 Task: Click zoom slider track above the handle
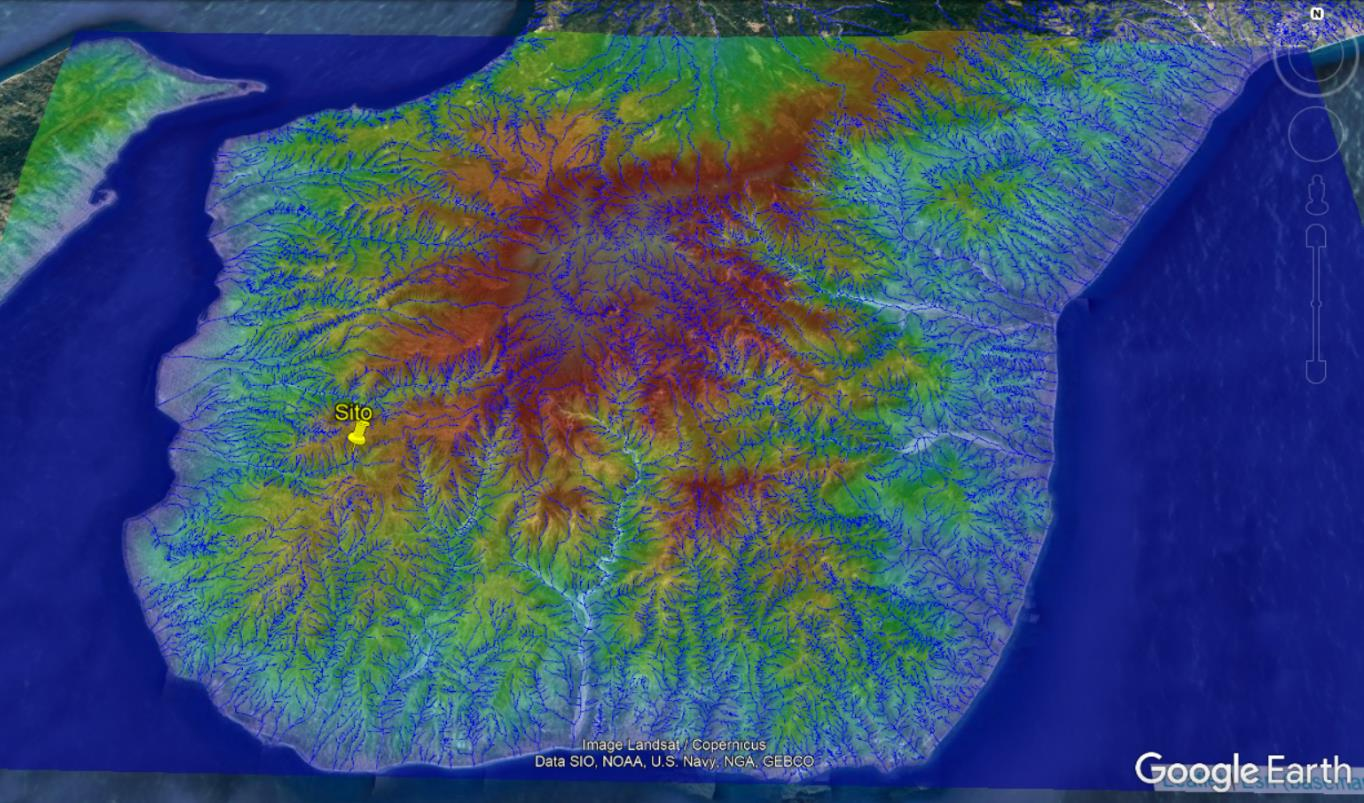point(1316,270)
